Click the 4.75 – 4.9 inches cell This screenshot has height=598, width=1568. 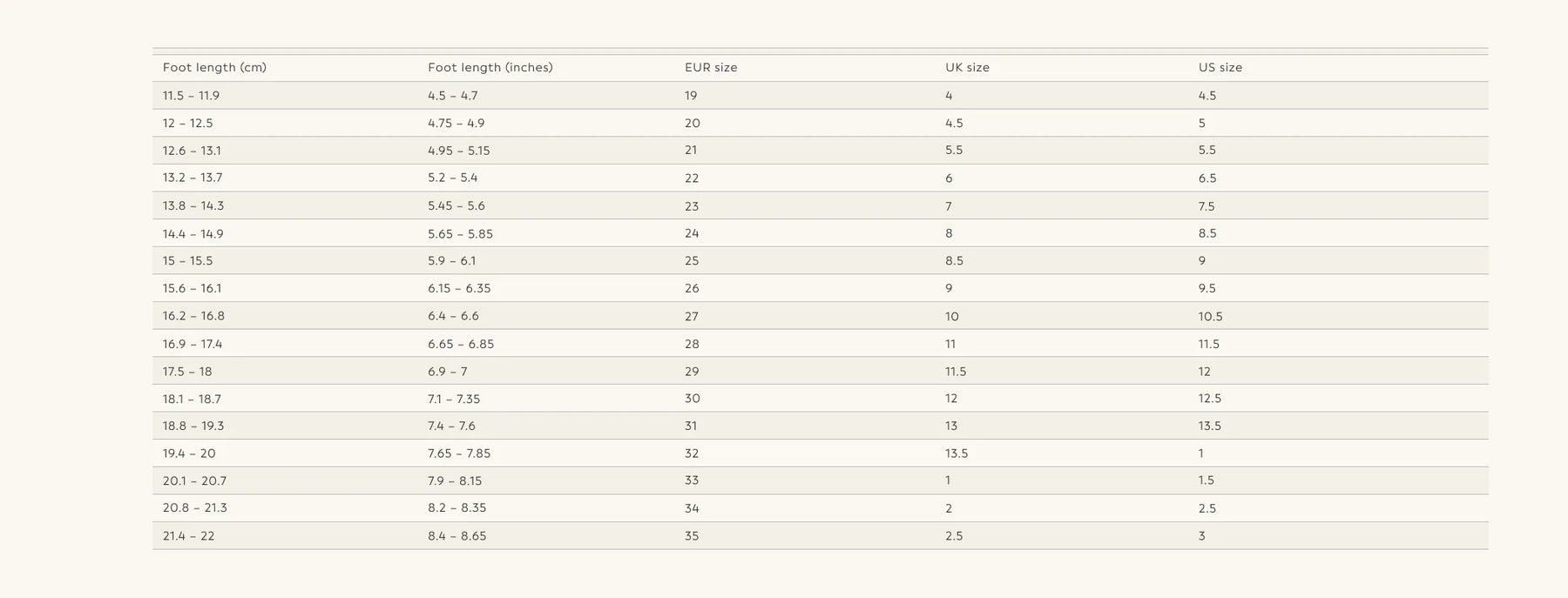tap(456, 124)
